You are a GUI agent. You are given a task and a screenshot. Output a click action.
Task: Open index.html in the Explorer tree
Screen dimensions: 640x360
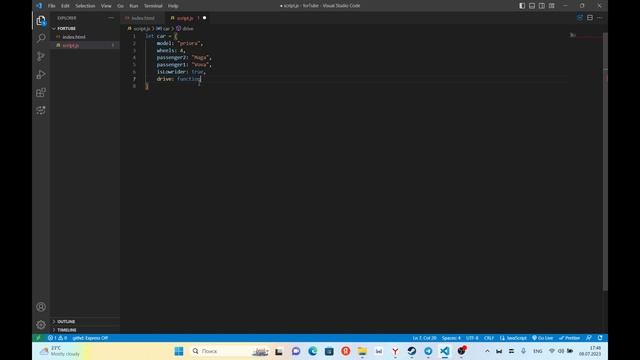pos(74,37)
